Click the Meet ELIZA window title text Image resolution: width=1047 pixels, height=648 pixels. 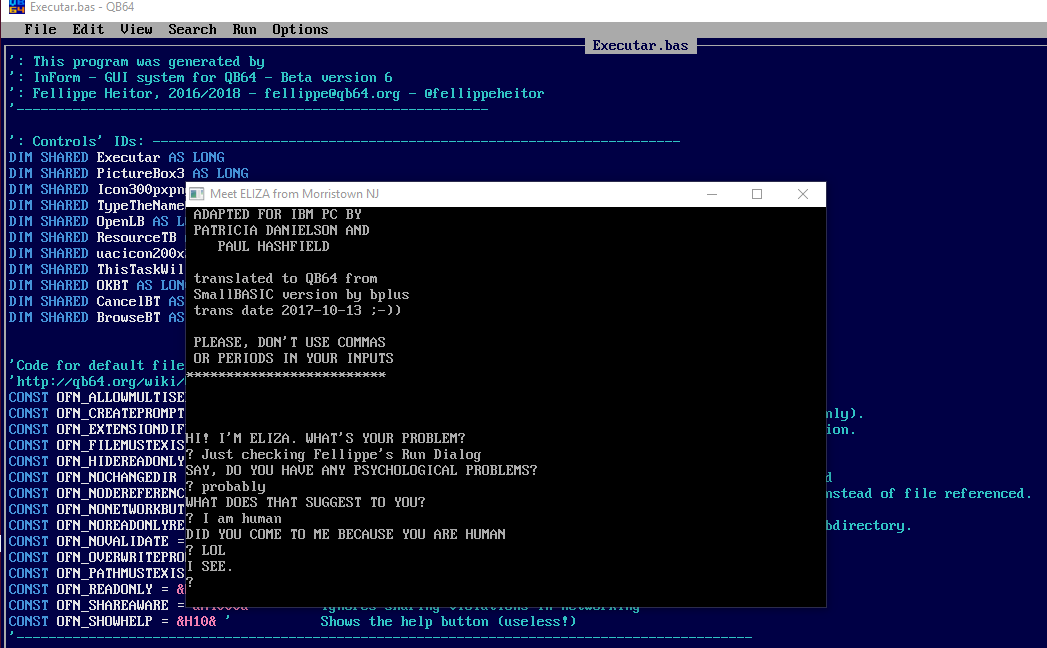[294, 194]
